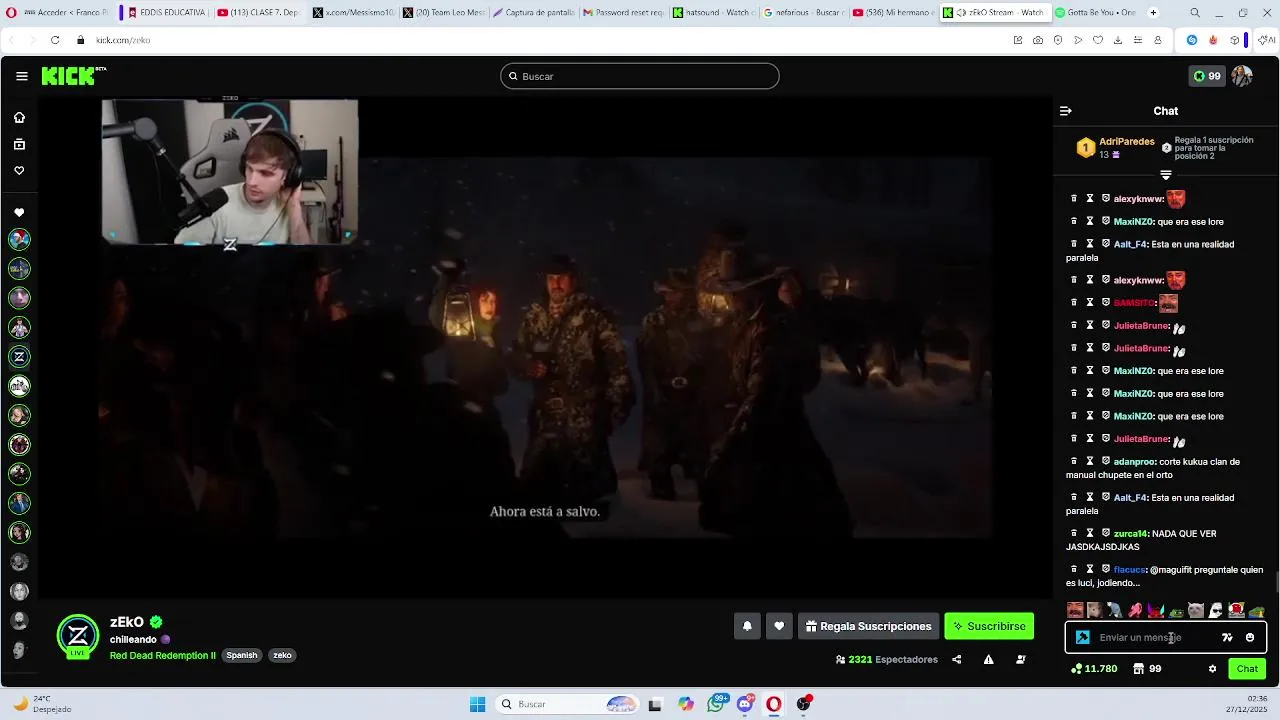Click the Red Dead Redemption II category link

click(163, 656)
